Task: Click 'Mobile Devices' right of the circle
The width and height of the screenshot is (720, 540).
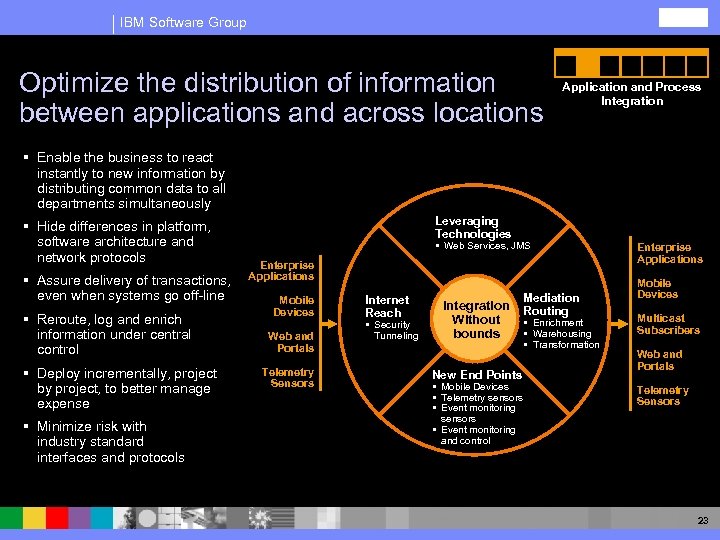Action: point(657,288)
